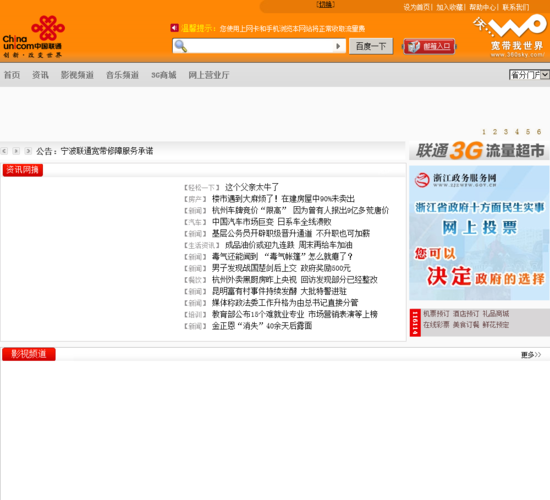Click the 设为首页 top link
Viewport: 550px width, 500px height.
[416, 7]
